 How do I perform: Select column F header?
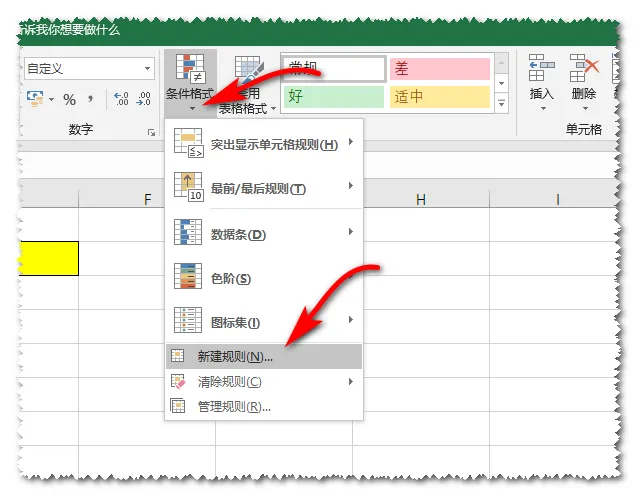[x=147, y=199]
